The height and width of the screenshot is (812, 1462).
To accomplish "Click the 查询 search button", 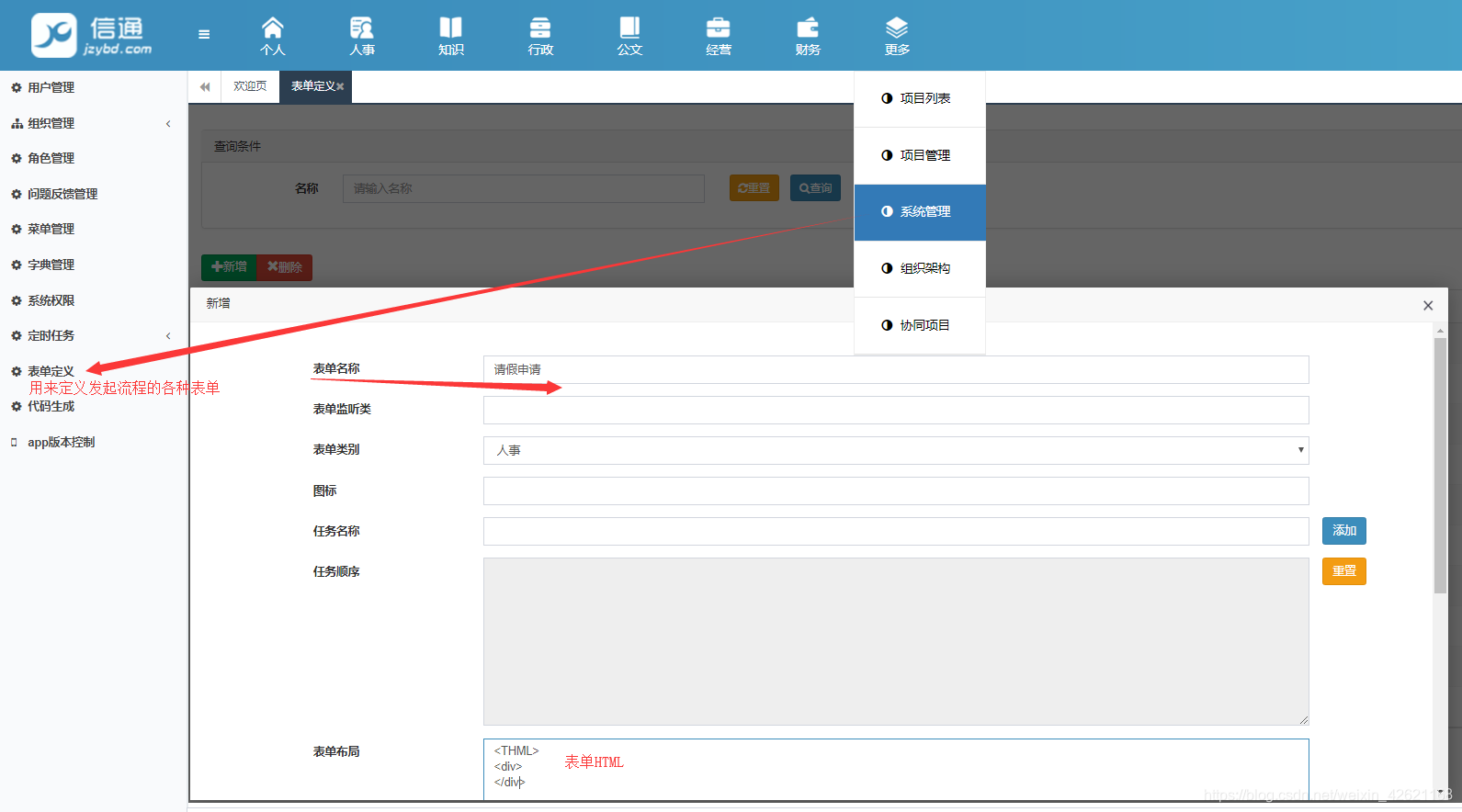I will click(815, 188).
